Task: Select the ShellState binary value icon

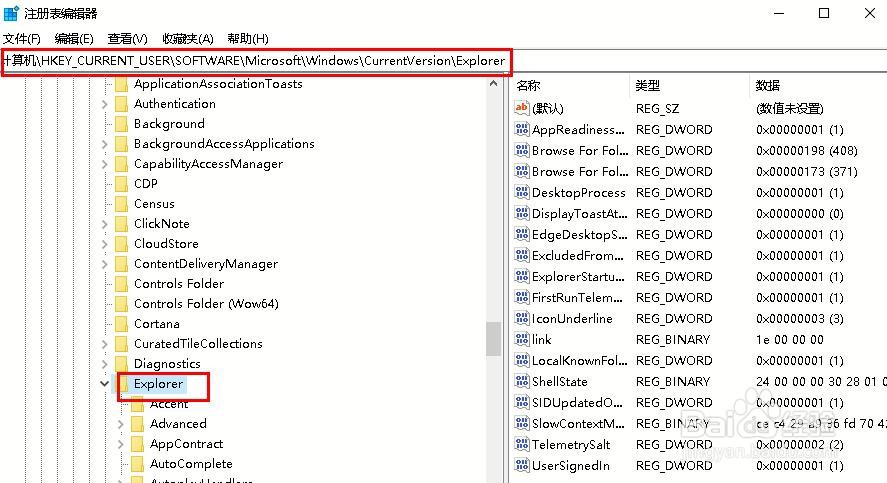Action: click(x=522, y=381)
